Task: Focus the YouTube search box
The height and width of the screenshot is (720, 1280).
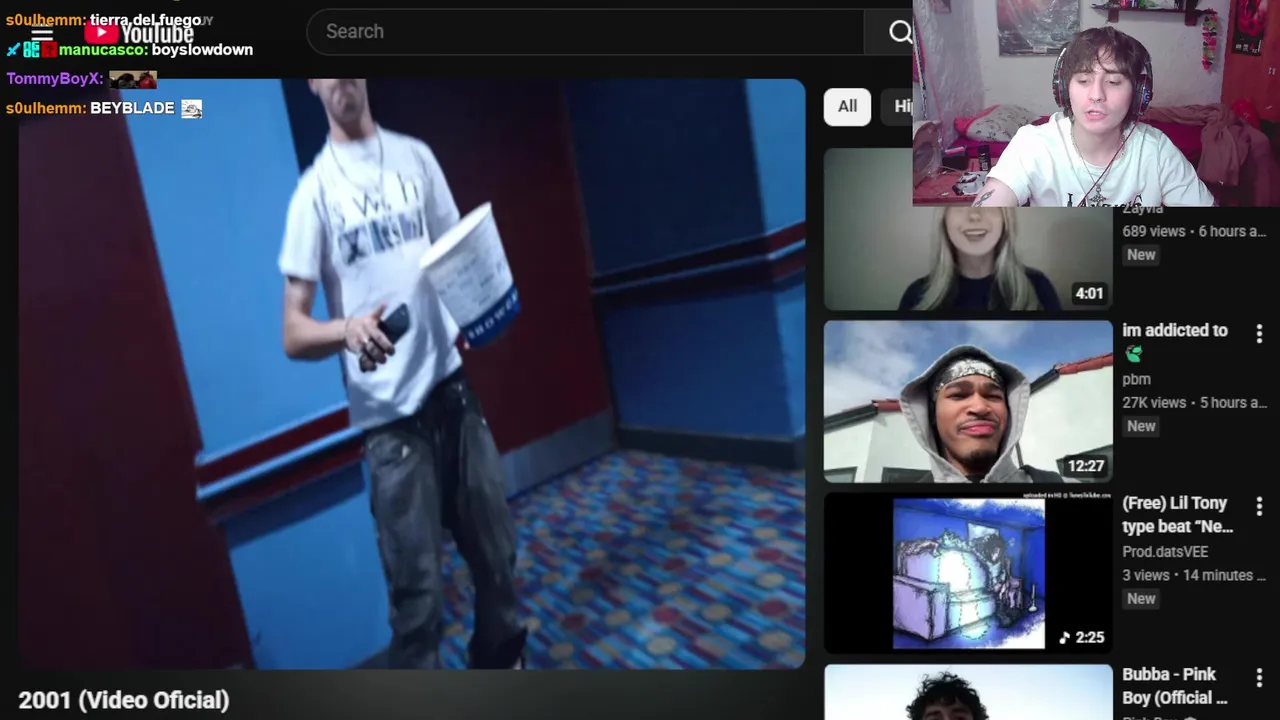Action: [x=585, y=31]
